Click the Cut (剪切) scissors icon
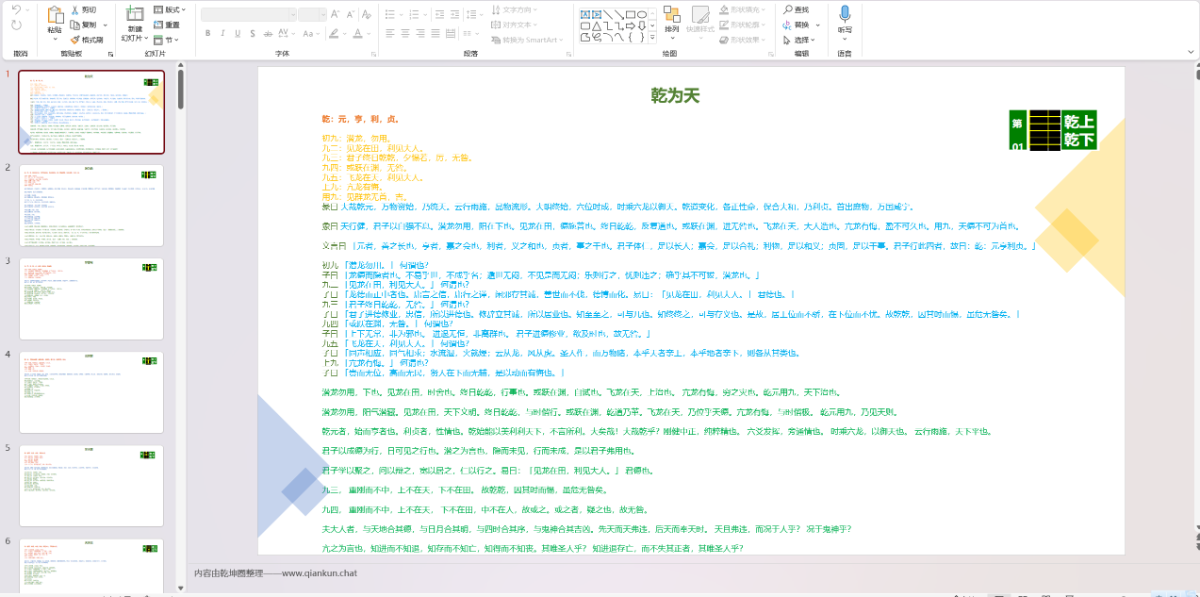Viewport: 1200px width, 597px height. (76, 9)
